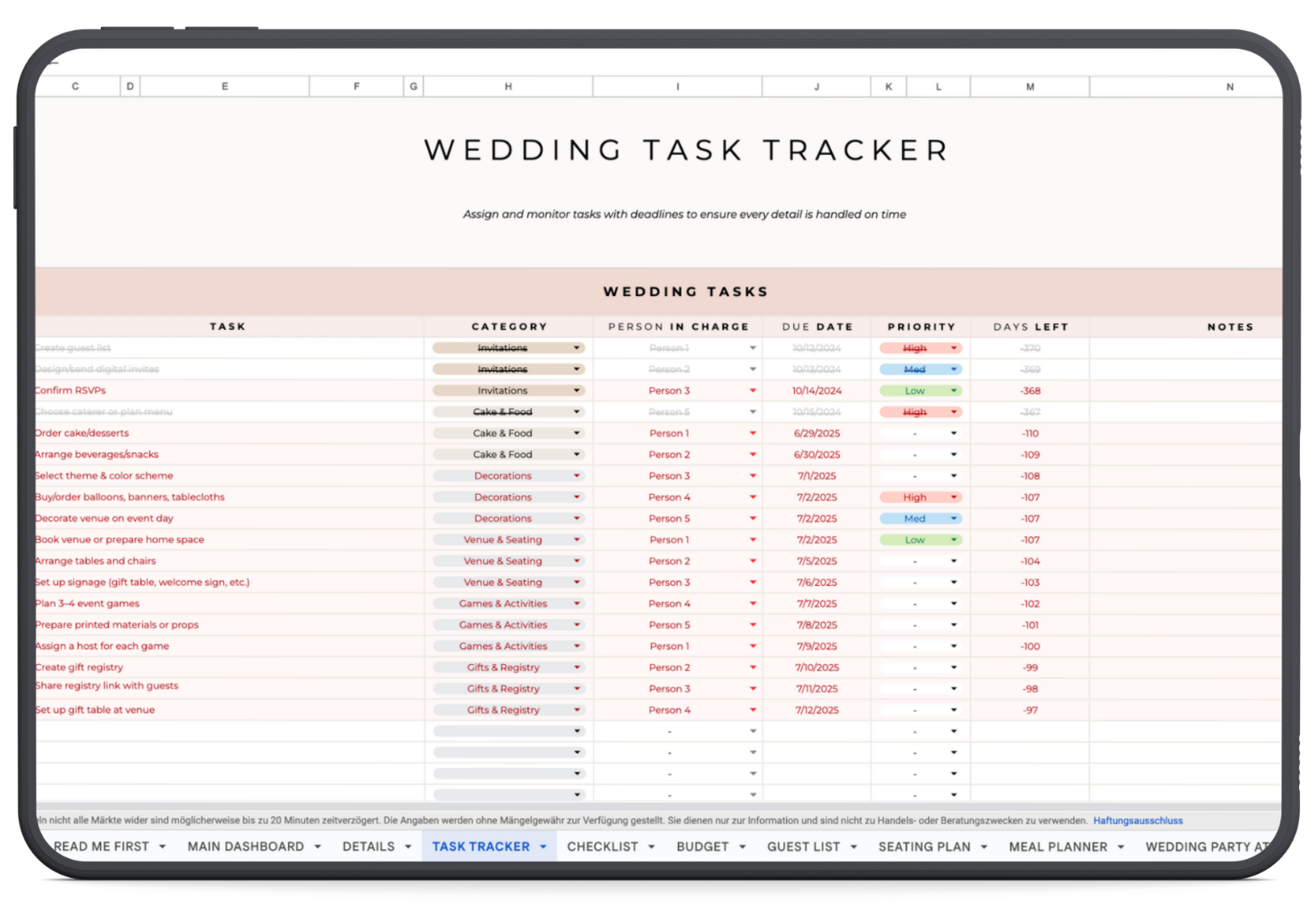Change High priority on balloons task

954,497
